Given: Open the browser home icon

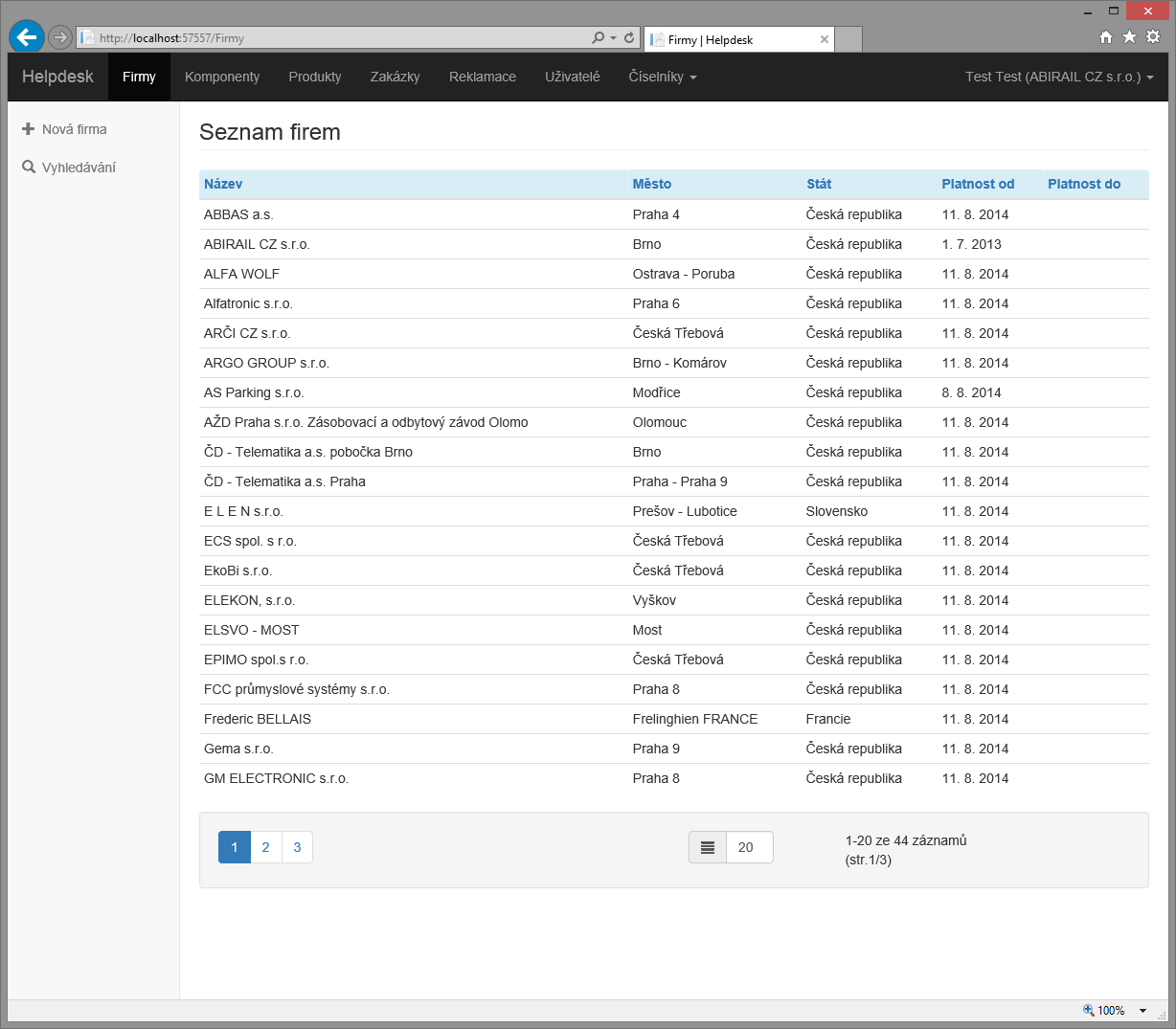Looking at the screenshot, I should click(1106, 37).
